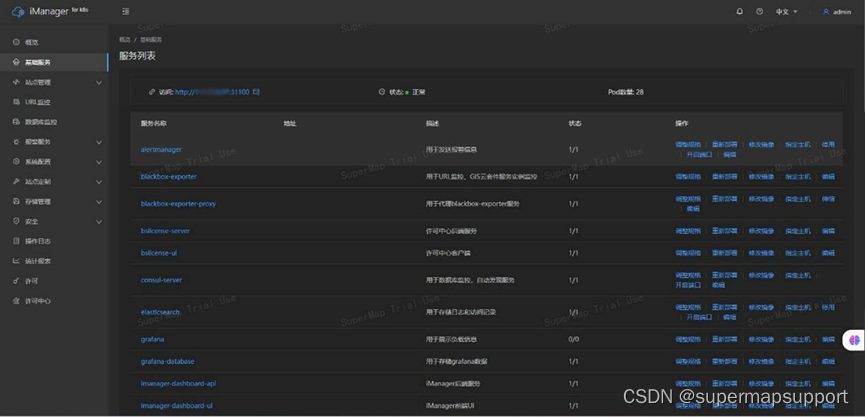Click the floating brain assistant icon
The height and width of the screenshot is (417, 865).
(855, 340)
